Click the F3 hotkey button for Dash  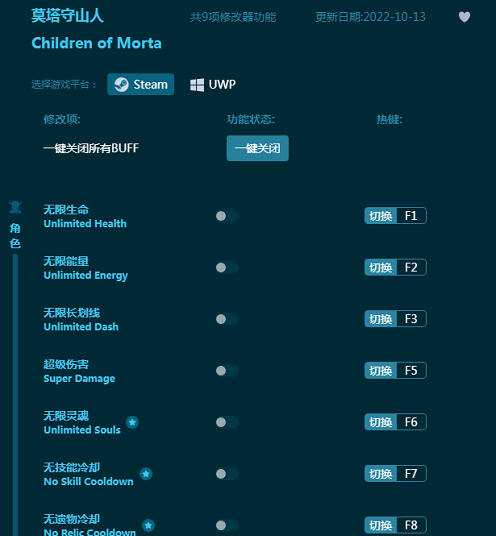pyautogui.click(x=396, y=319)
